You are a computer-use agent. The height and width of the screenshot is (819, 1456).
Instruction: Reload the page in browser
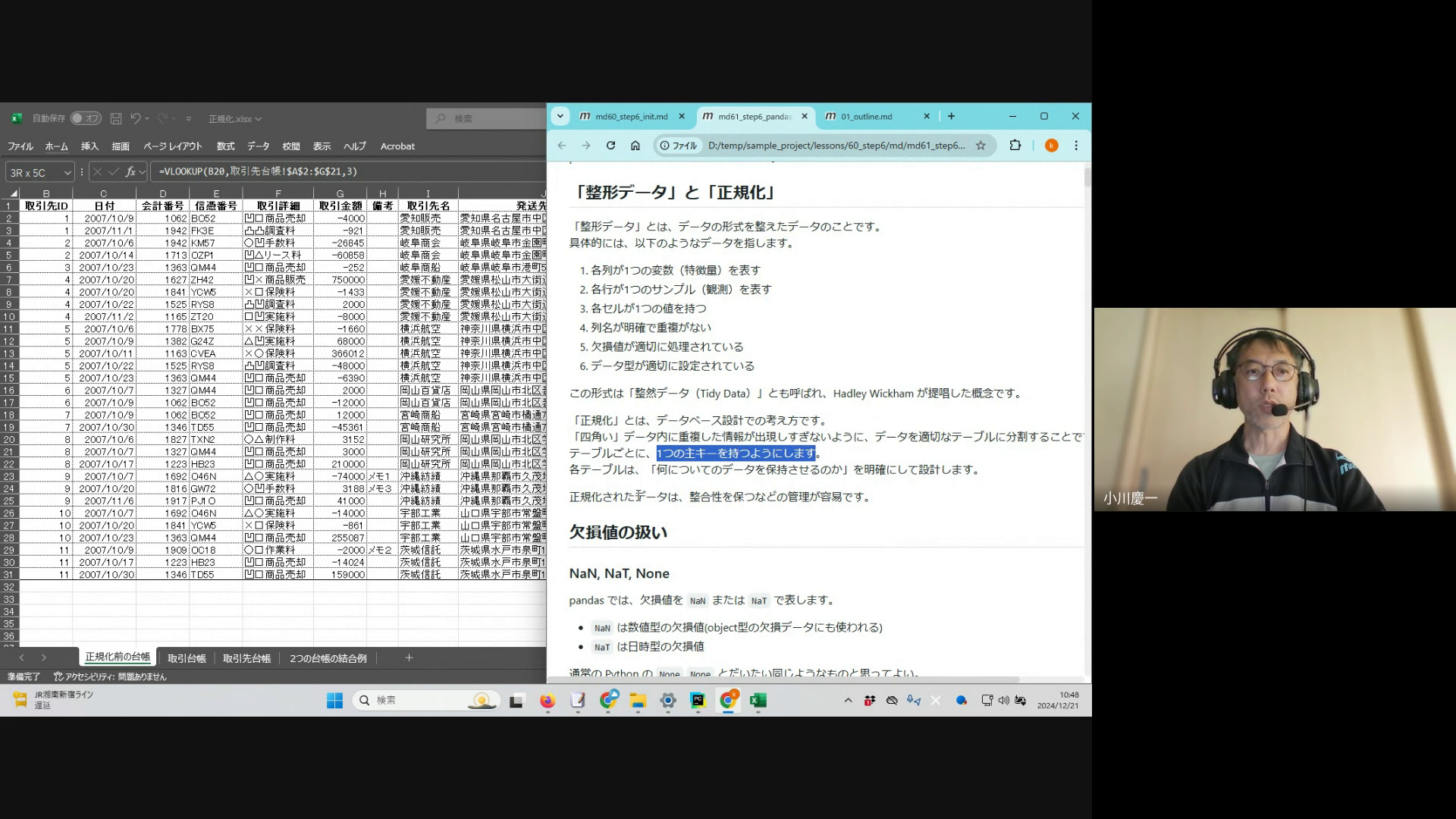click(610, 146)
